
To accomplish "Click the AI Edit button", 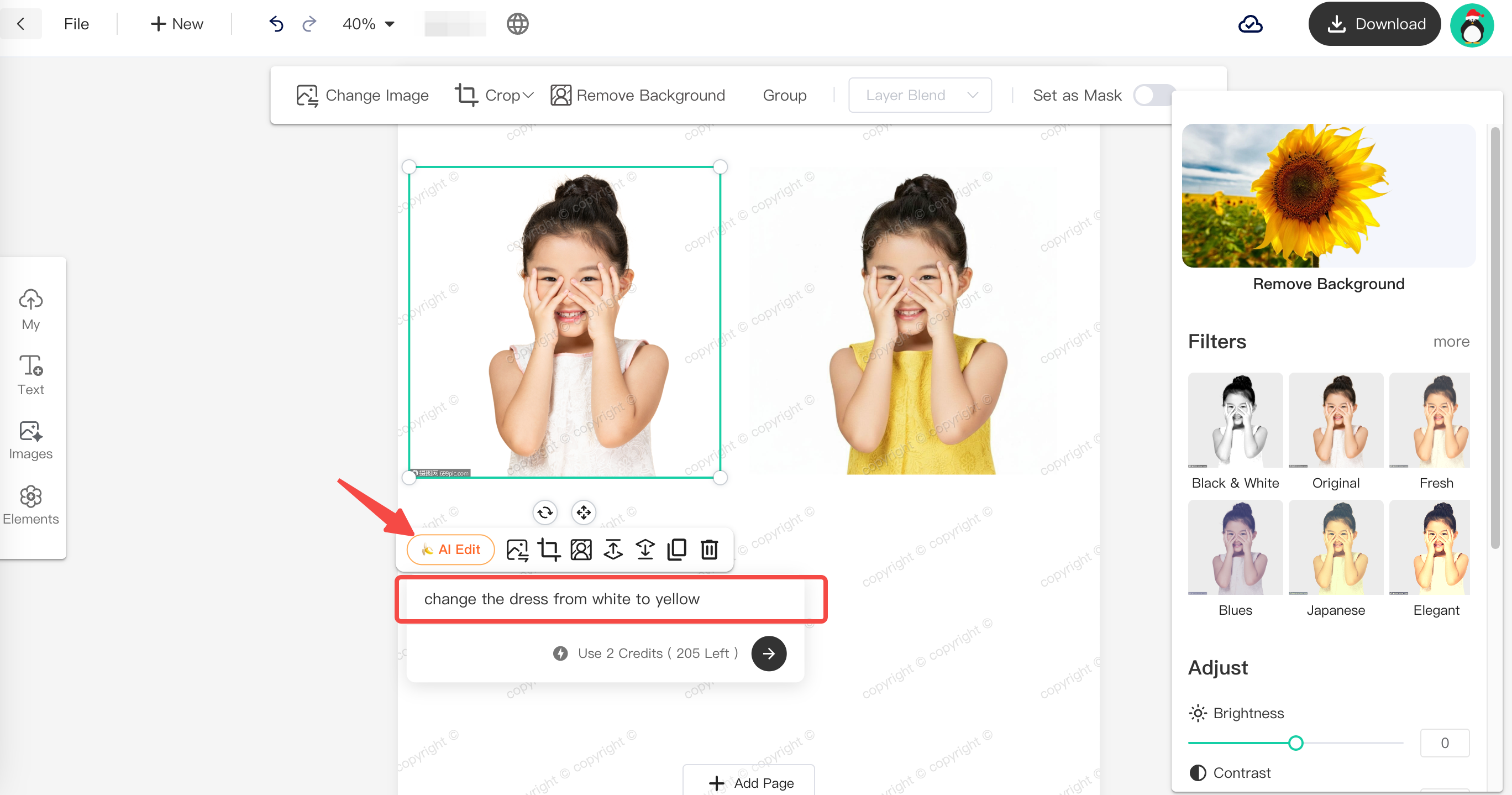I will pos(451,550).
